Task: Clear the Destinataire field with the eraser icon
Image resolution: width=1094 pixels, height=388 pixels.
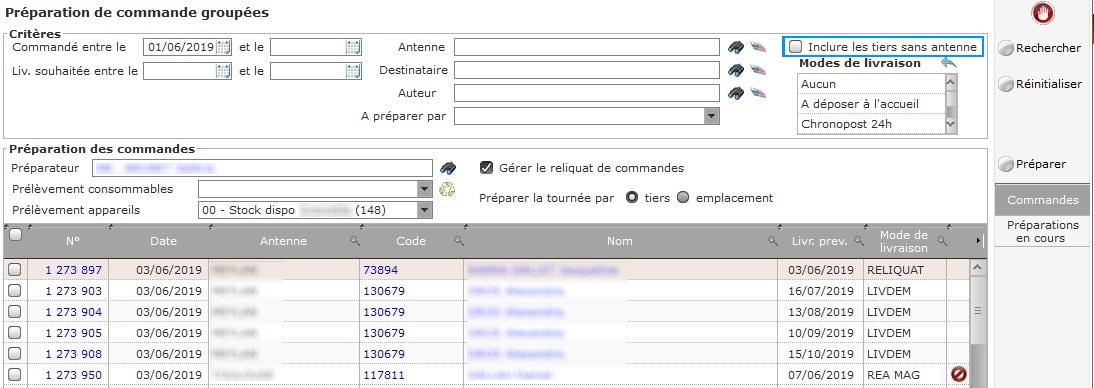Action: tap(758, 70)
